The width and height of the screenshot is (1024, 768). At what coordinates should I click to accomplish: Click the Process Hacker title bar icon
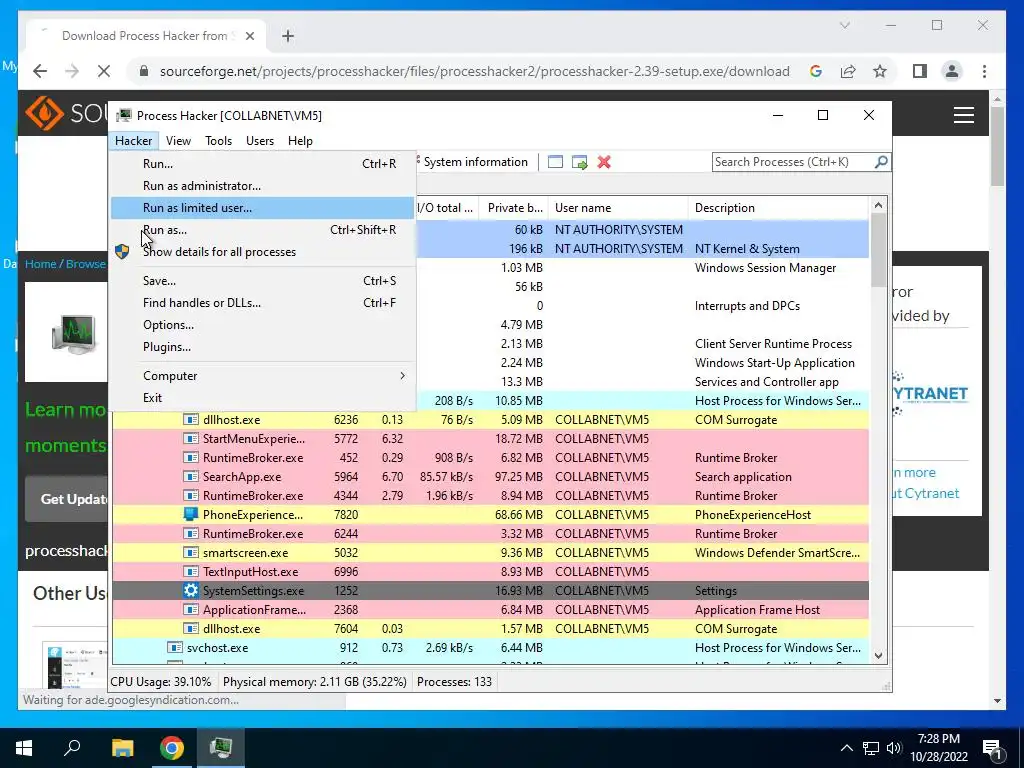[123, 116]
